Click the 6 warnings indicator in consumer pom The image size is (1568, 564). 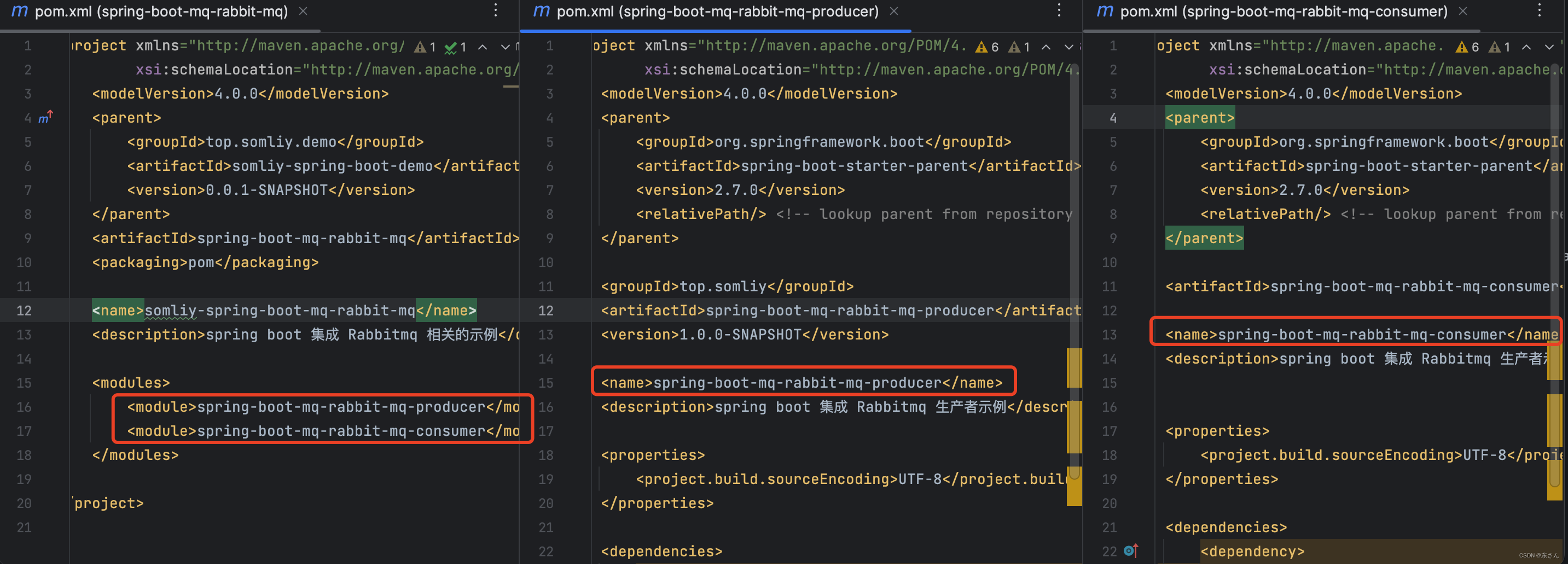1467,47
